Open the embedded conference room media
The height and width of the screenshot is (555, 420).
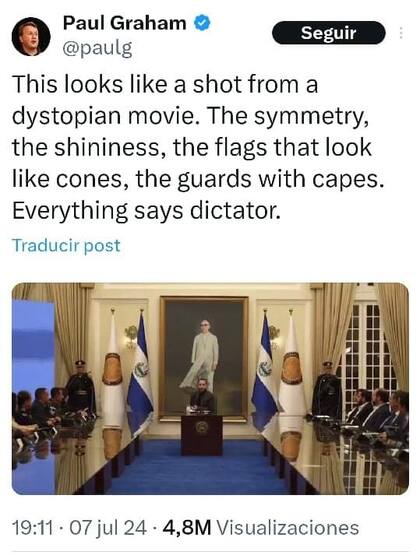click(x=210, y=388)
